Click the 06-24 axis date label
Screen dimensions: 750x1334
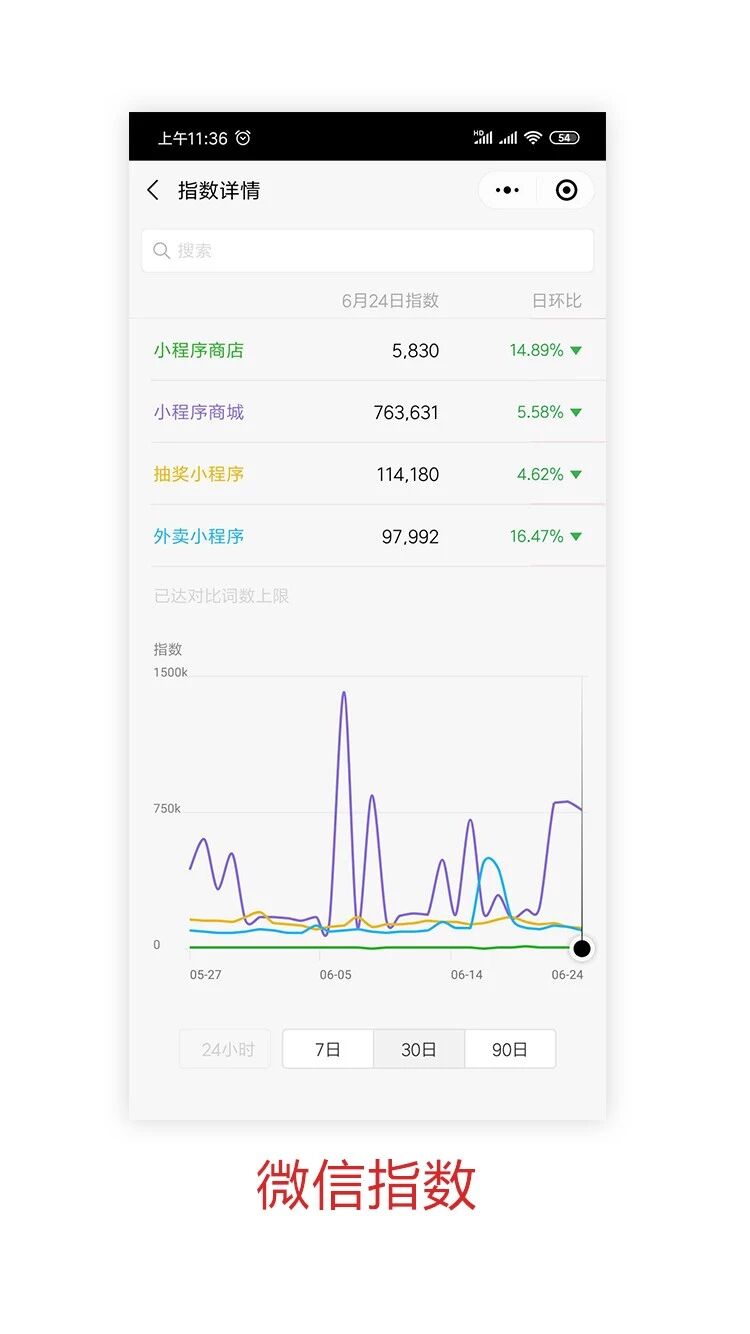567,974
